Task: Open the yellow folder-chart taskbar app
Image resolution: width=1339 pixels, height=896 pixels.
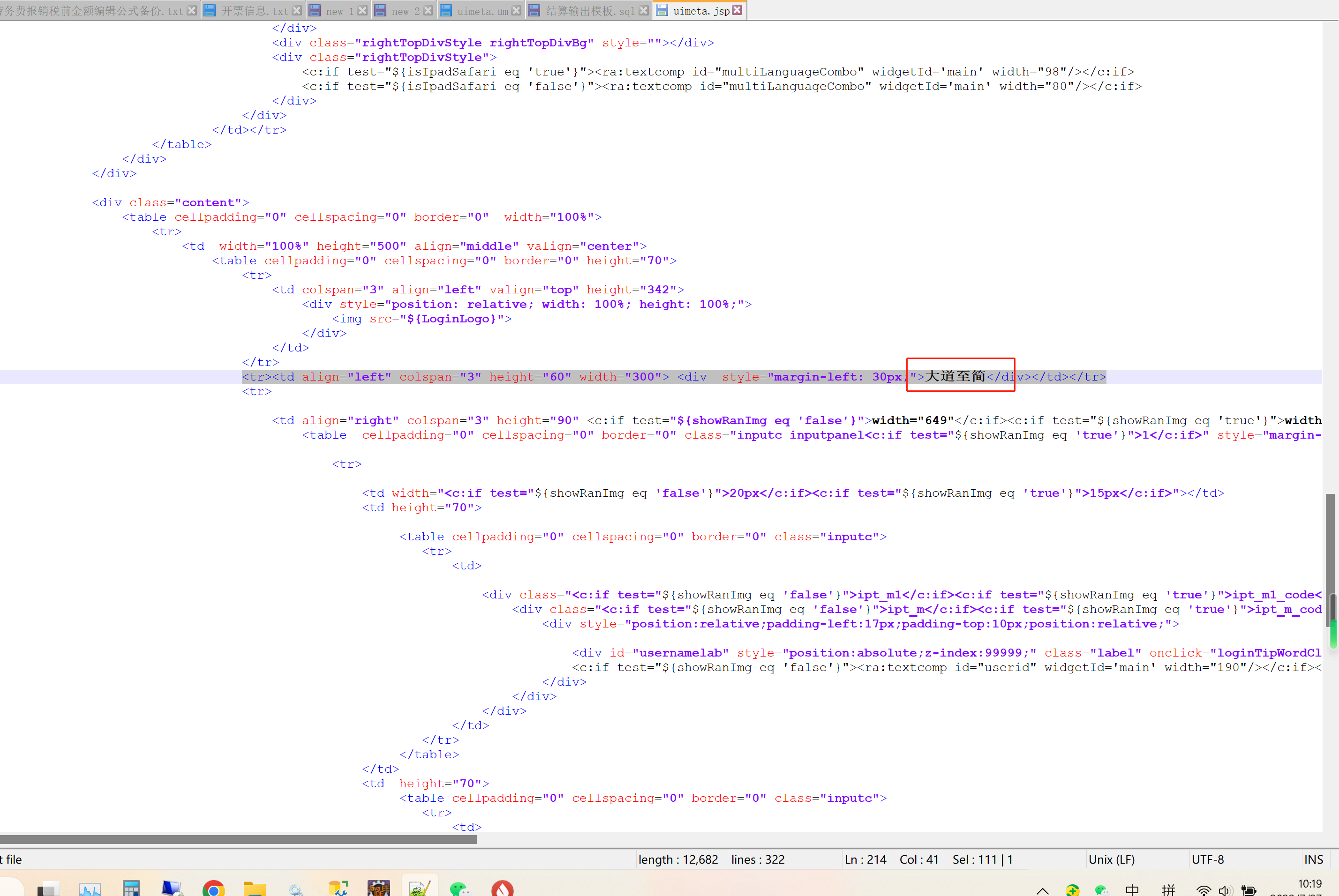Action: pos(338,888)
